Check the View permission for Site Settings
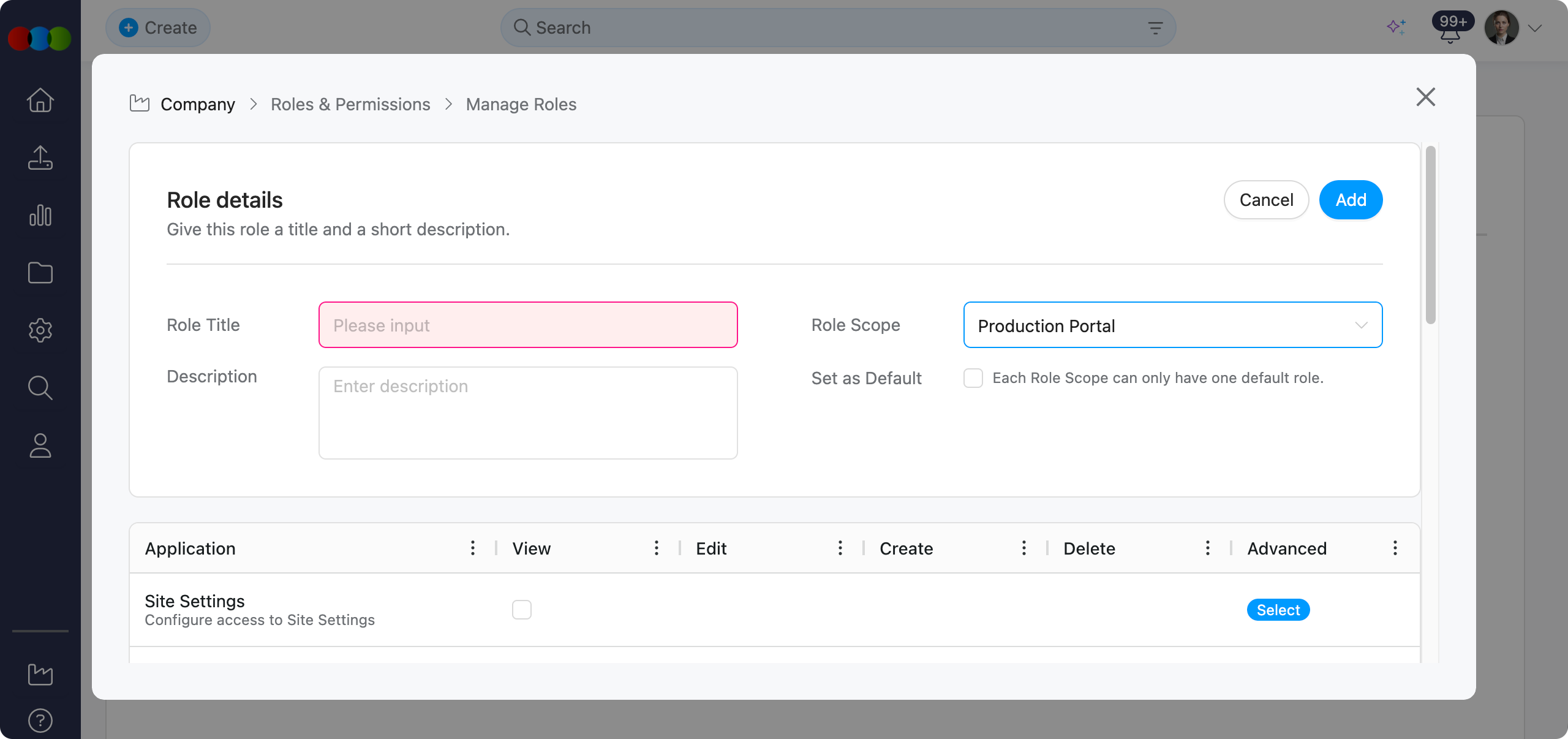The image size is (1568, 739). (522, 609)
